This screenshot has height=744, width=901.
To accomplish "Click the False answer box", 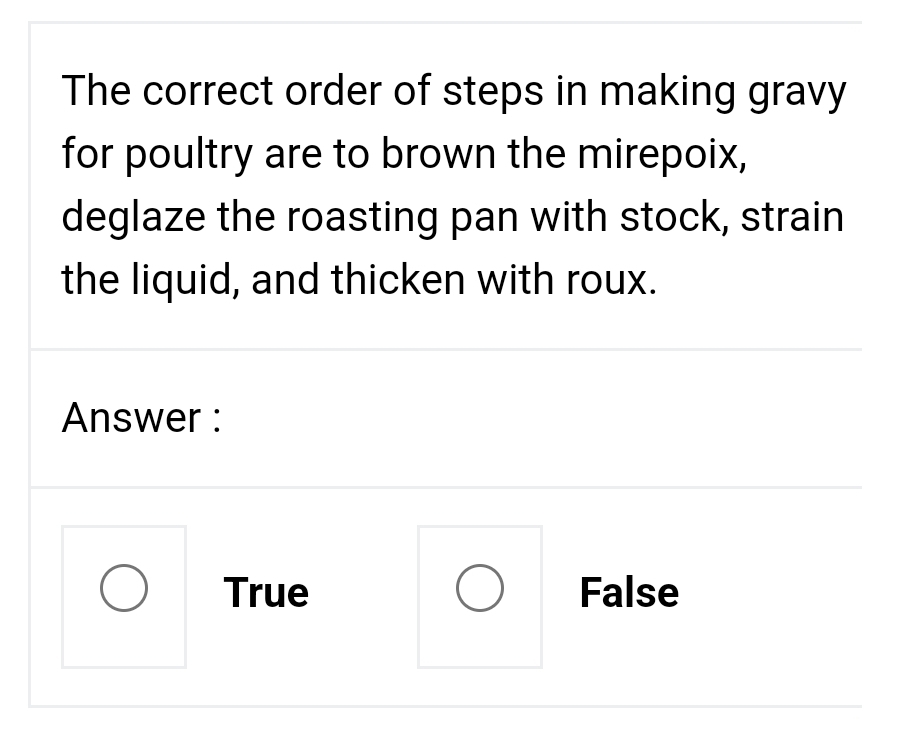I will pos(480,595).
